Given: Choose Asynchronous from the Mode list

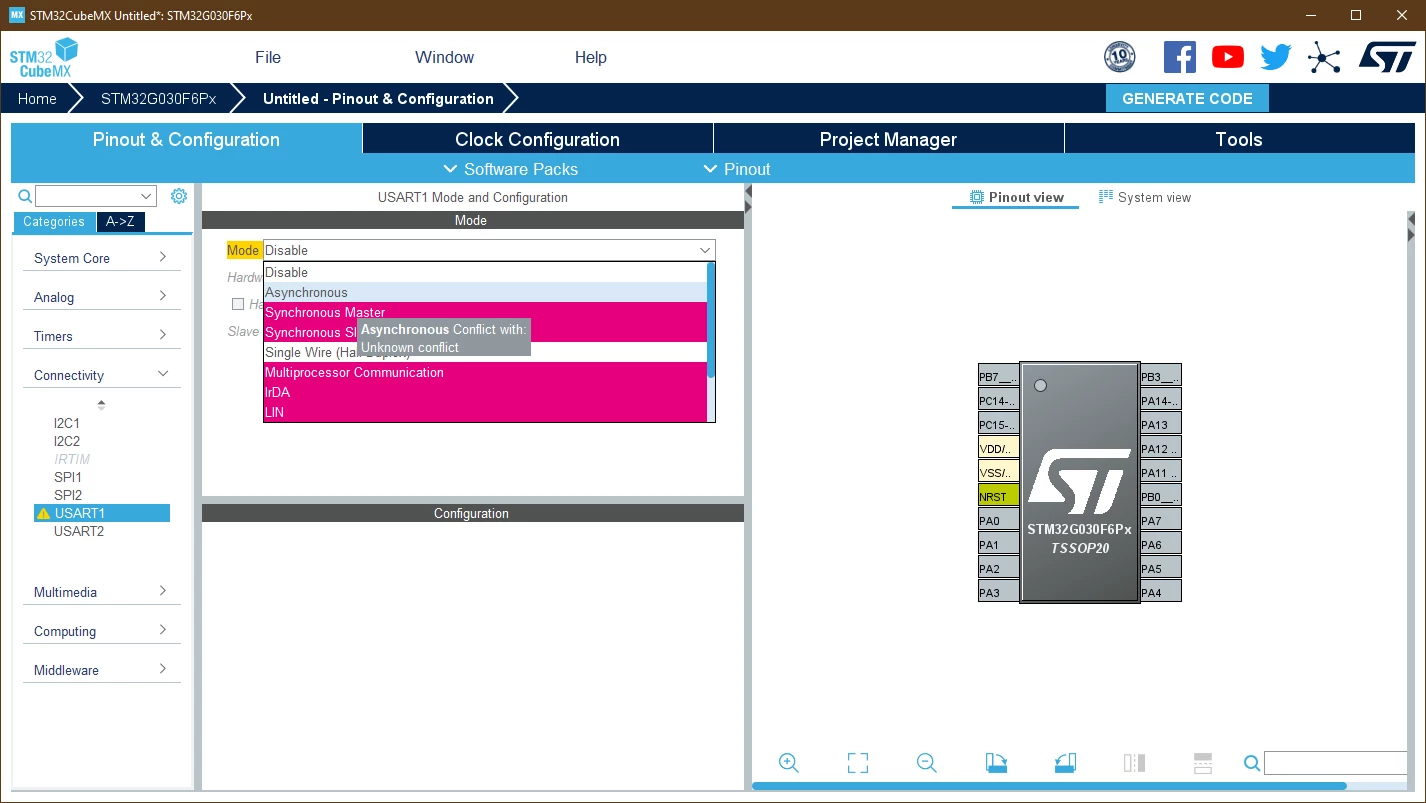Looking at the screenshot, I should [485, 292].
